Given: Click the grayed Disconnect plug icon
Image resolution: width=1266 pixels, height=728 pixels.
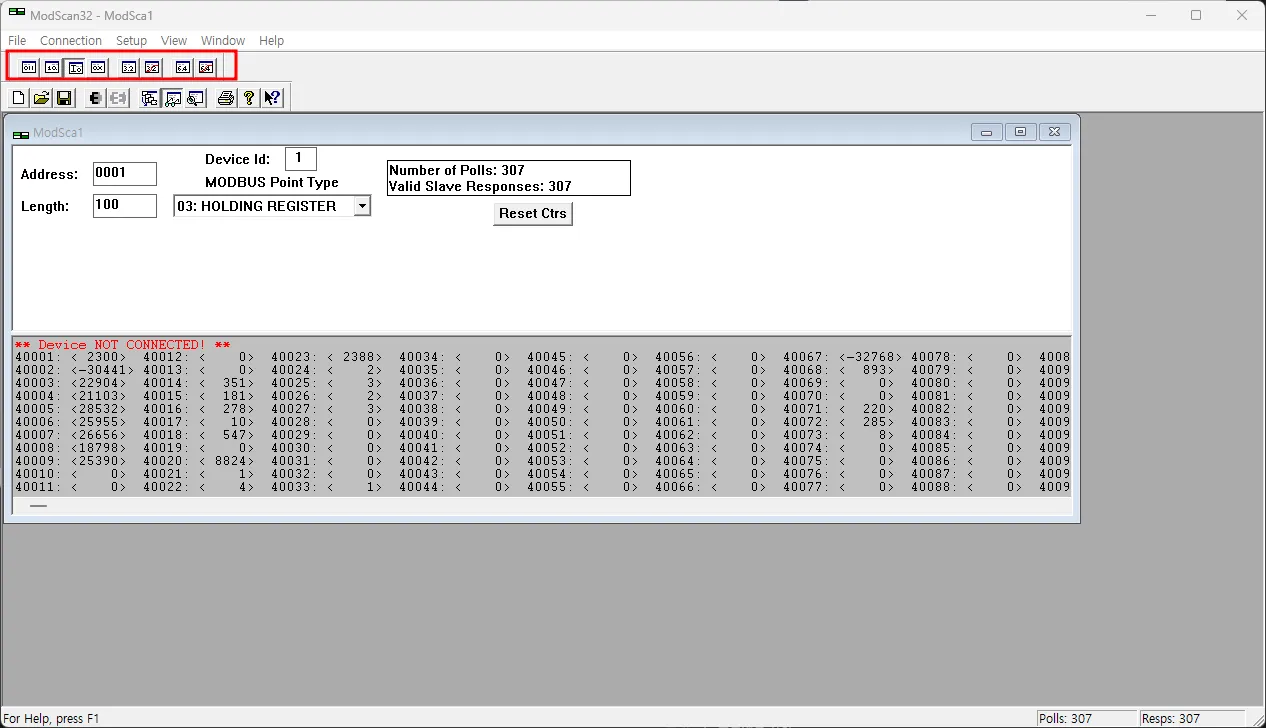Looking at the screenshot, I should (118, 98).
